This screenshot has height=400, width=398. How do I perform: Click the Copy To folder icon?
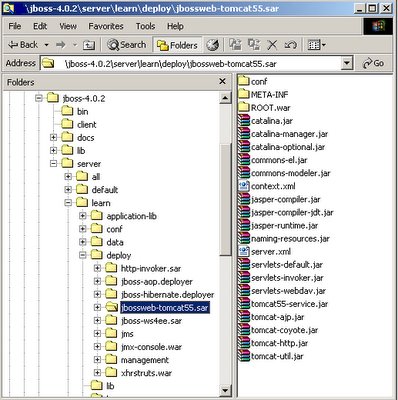254,44
